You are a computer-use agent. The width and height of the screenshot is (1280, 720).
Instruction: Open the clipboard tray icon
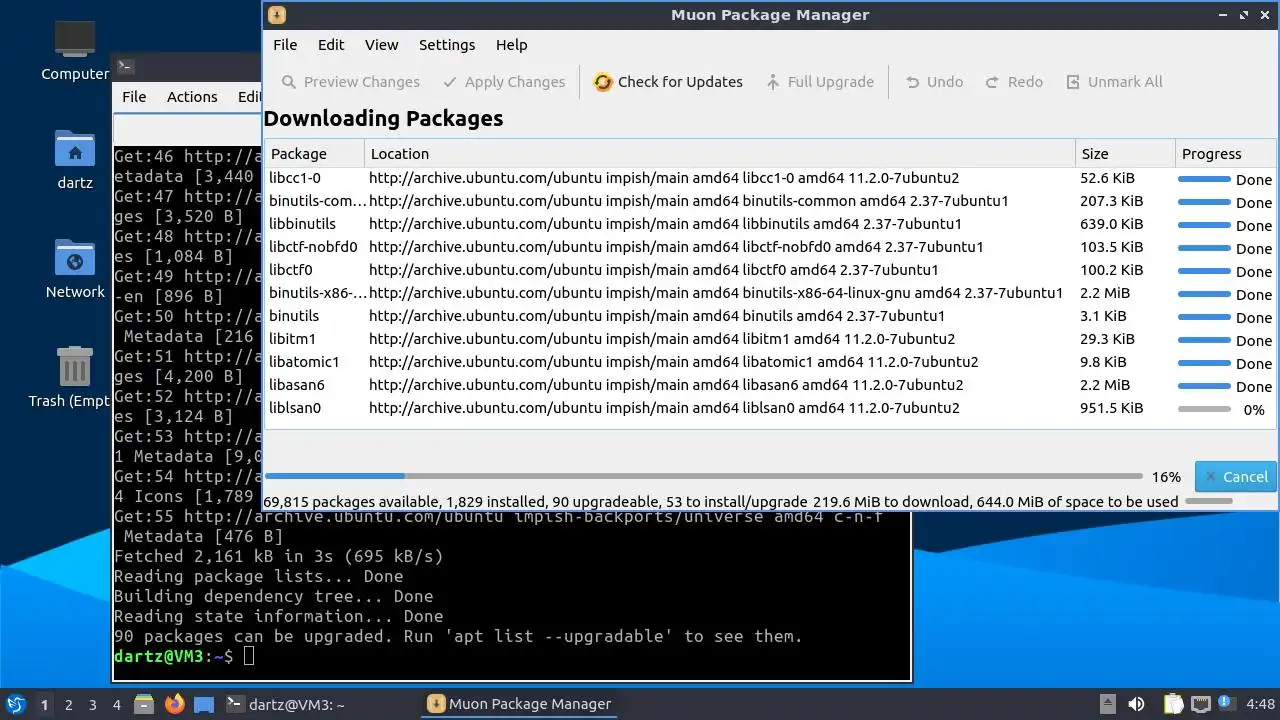pyautogui.click(x=1173, y=704)
